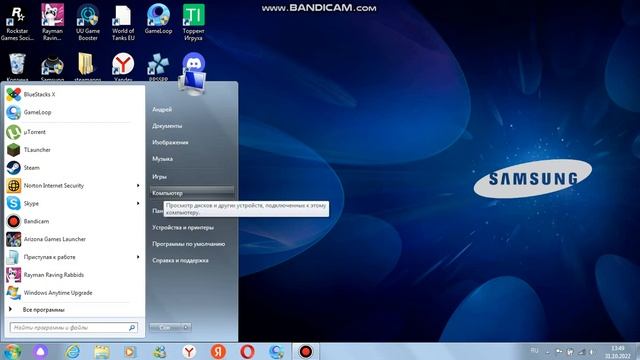Select UU Game Booster desktop shortcut
This screenshot has height=360, width=640.
pos(88,22)
